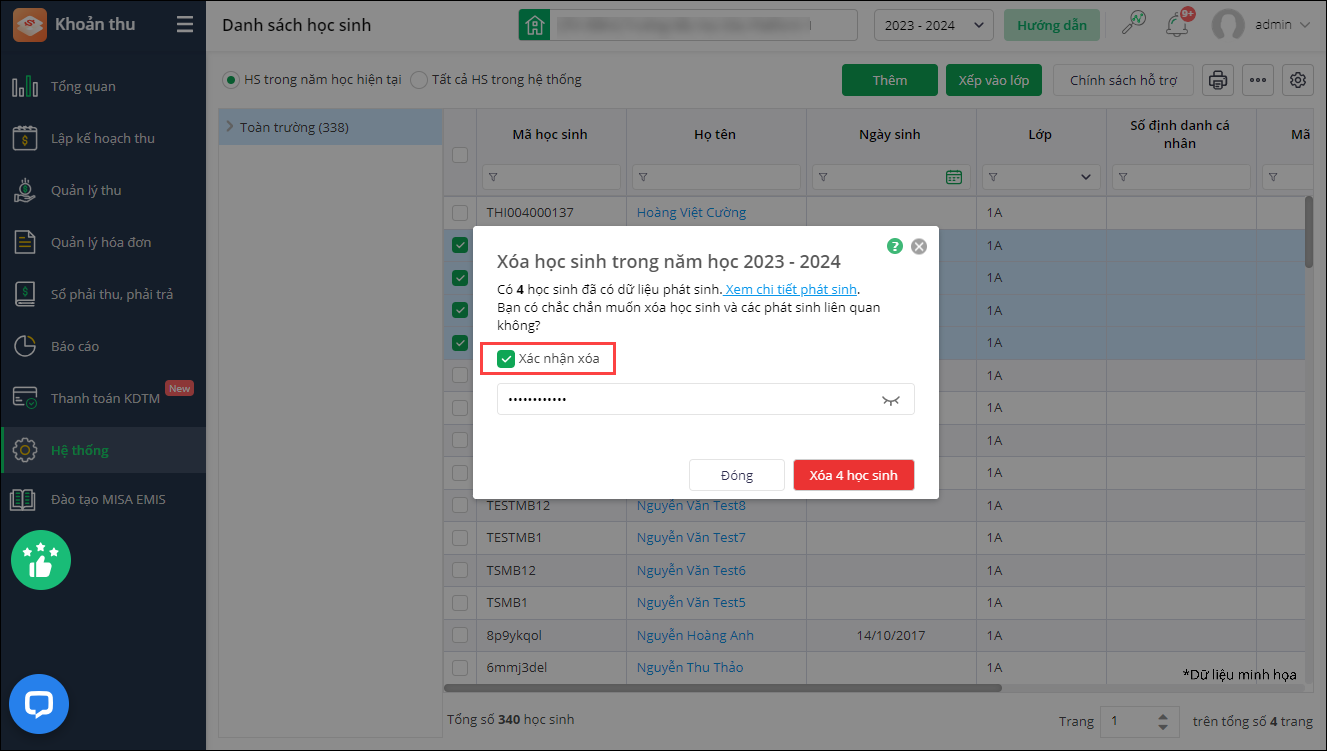Open Sổ phải thu, phải trả
Screen dimensions: 1327x751
coord(103,294)
